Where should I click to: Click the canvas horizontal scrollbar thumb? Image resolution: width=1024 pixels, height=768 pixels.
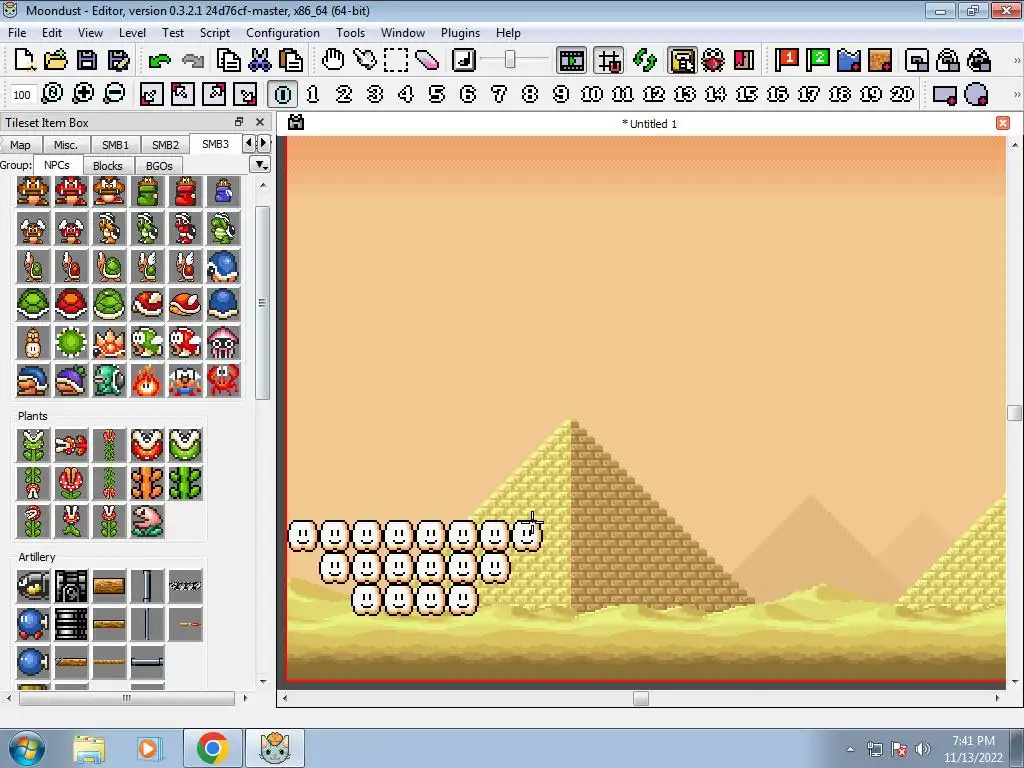[641, 698]
